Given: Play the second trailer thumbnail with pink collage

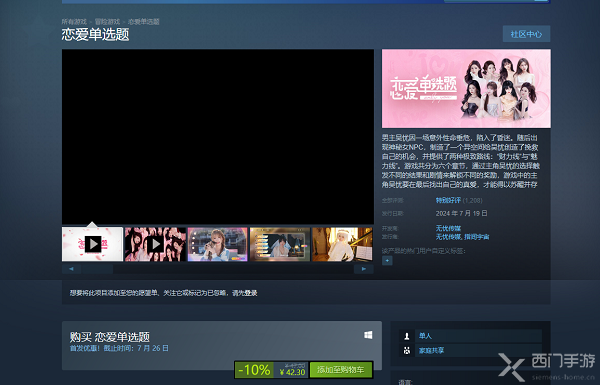Looking at the screenshot, I should point(155,244).
